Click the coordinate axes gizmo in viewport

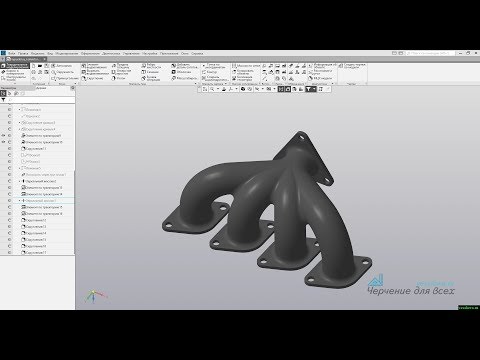point(95,296)
